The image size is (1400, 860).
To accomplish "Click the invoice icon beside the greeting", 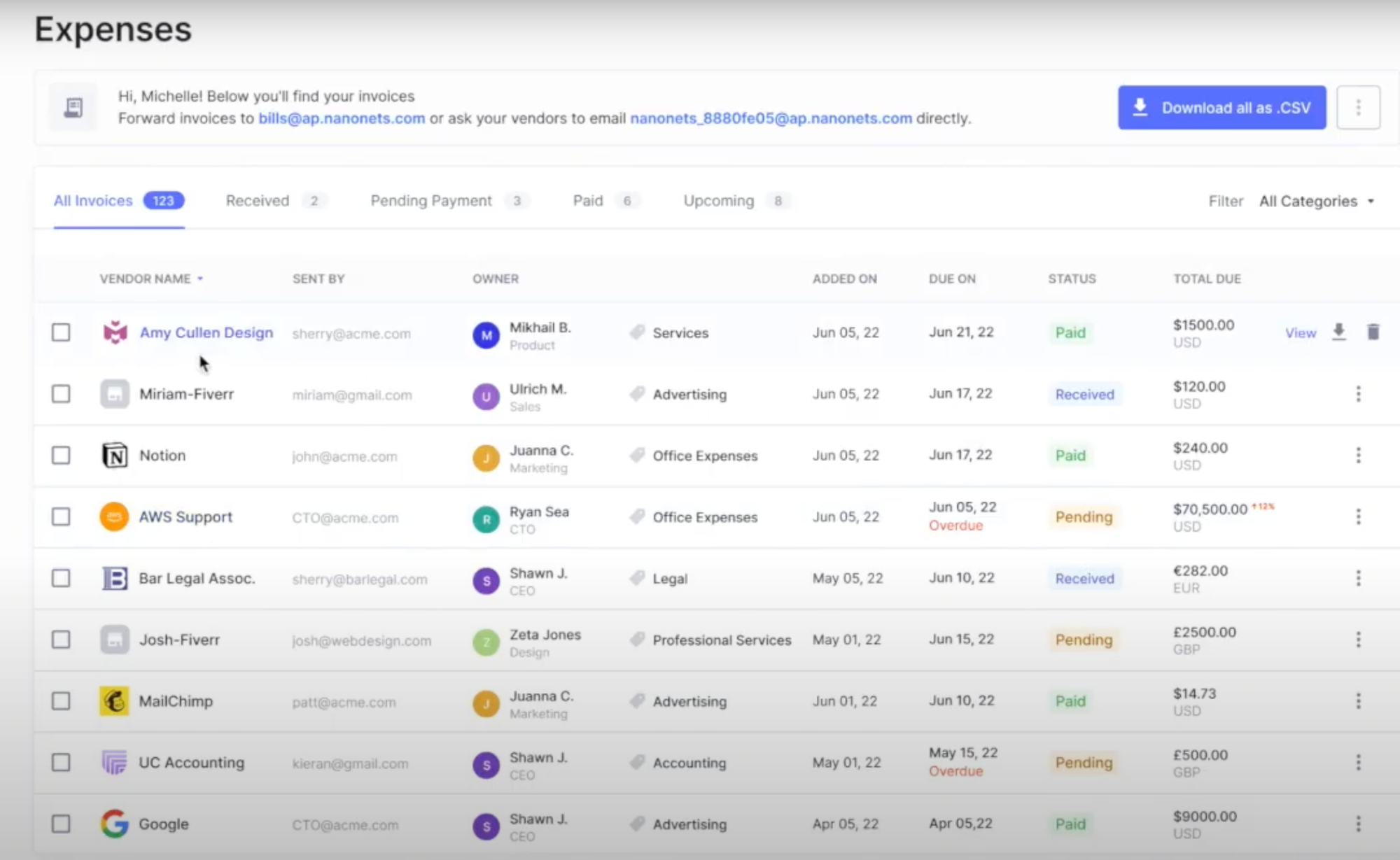I will coord(73,108).
